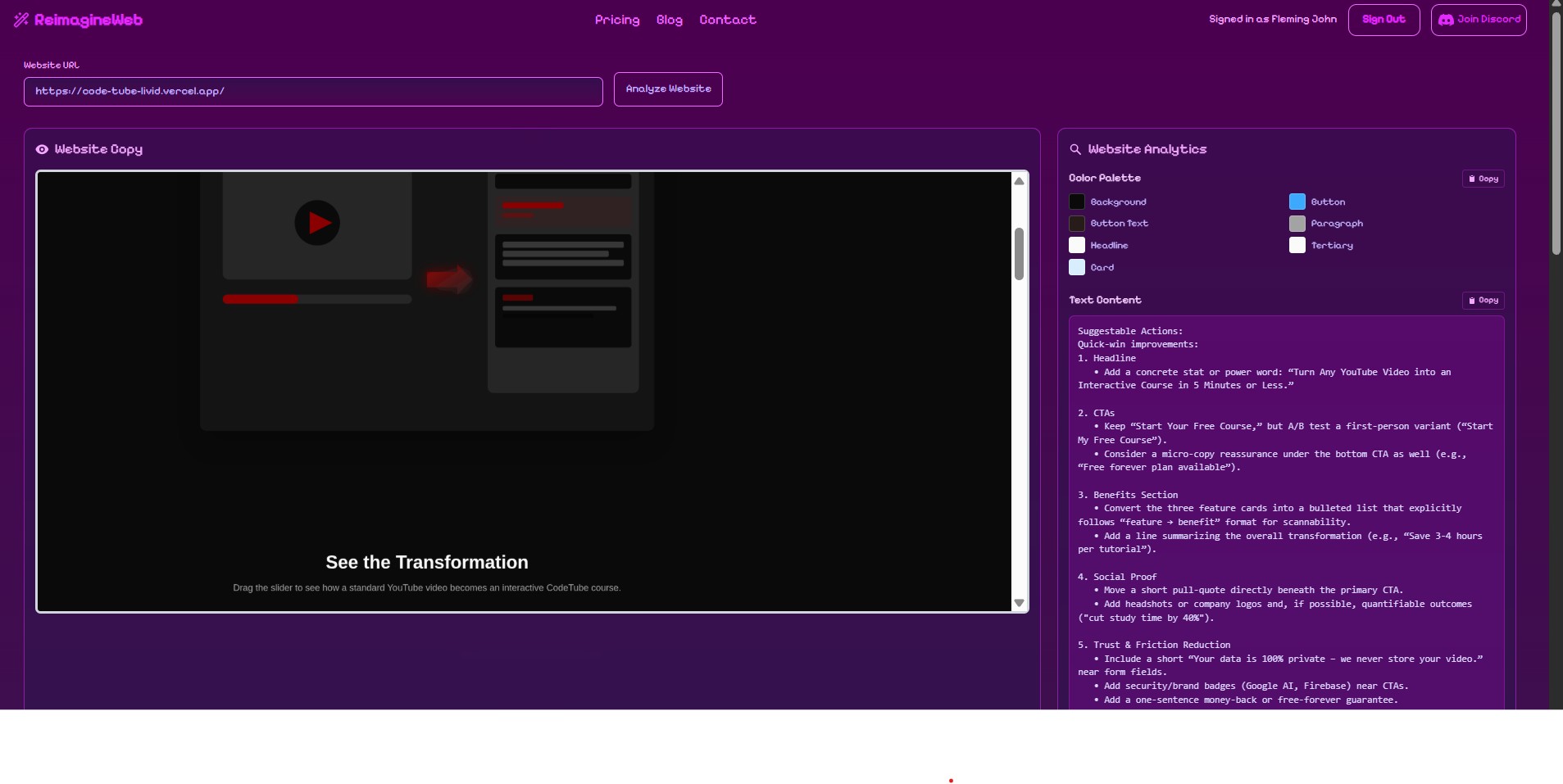The height and width of the screenshot is (784, 1563).
Task: Click the eye icon beside Website Copy
Action: [42, 149]
